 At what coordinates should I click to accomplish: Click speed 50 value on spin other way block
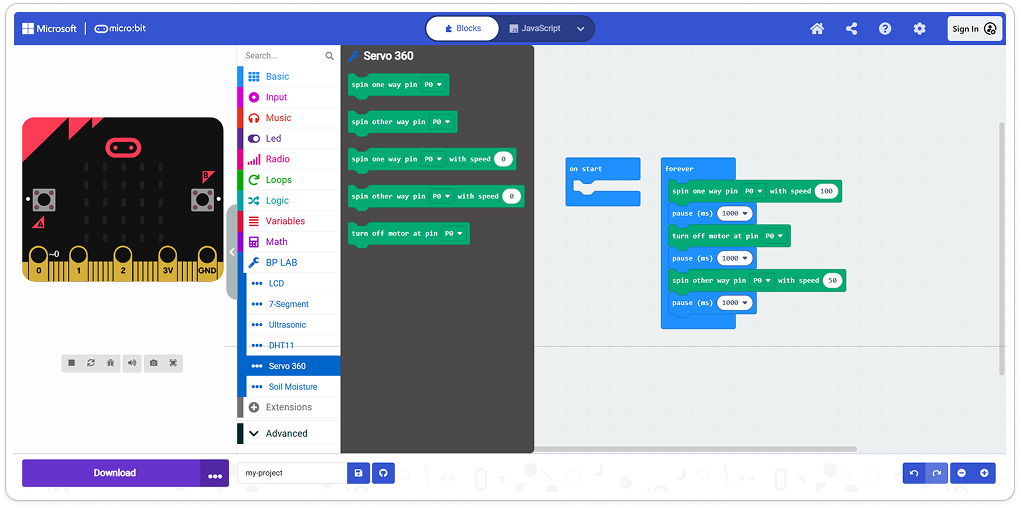pyautogui.click(x=832, y=281)
